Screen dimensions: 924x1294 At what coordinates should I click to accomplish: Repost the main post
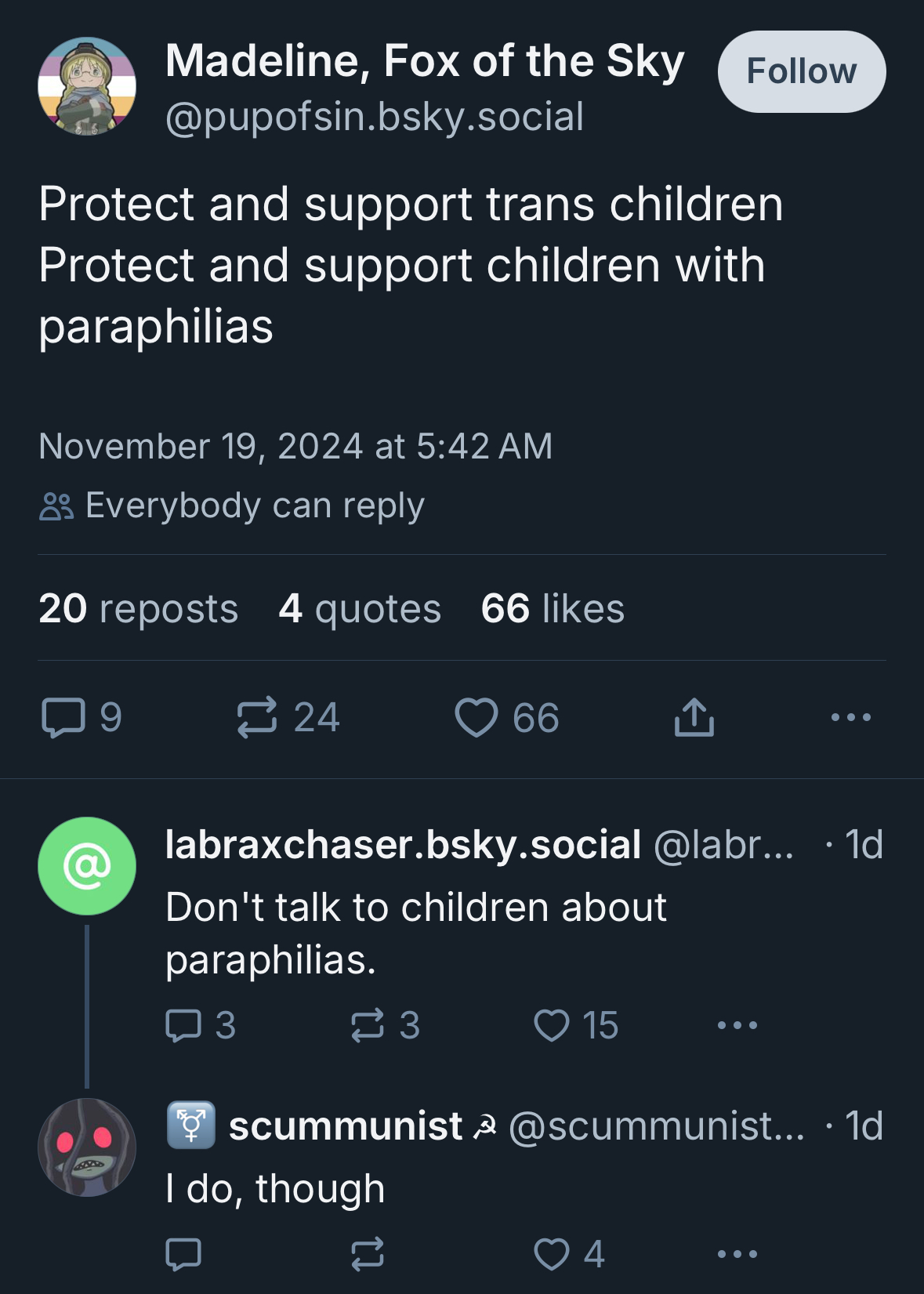pyautogui.click(x=257, y=717)
